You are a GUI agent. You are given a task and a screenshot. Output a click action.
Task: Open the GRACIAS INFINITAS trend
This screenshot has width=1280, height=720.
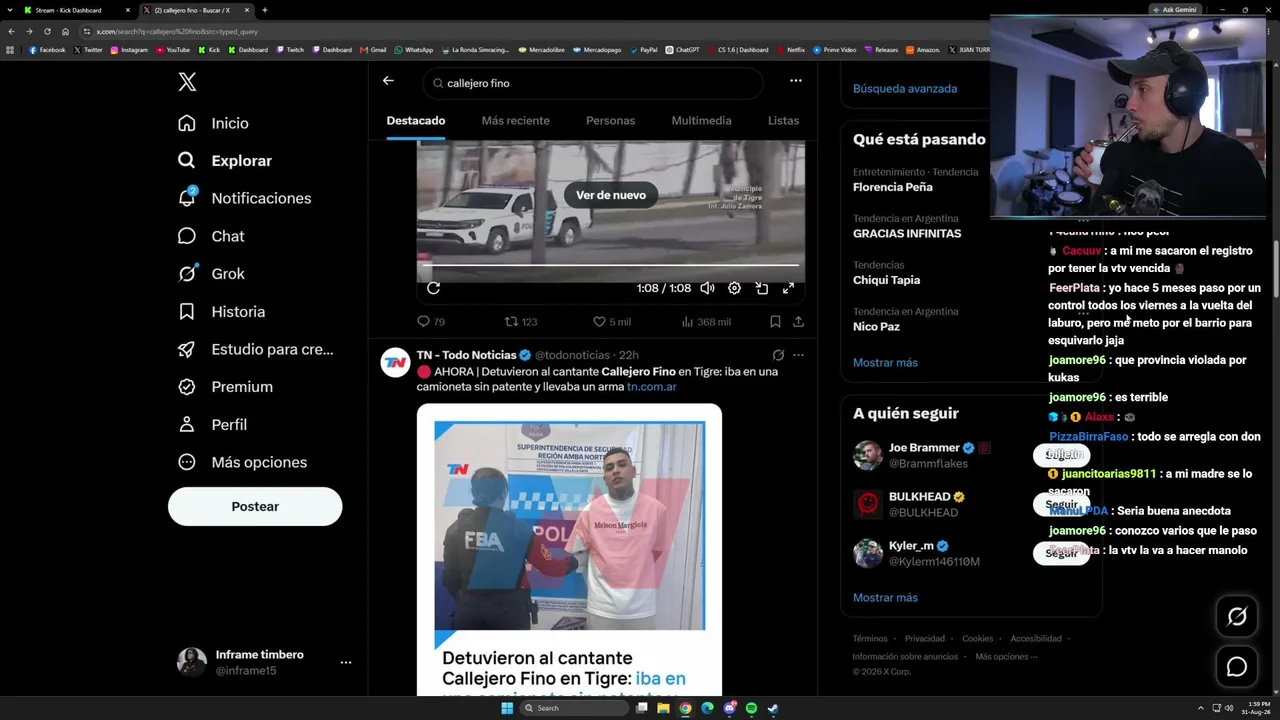907,234
